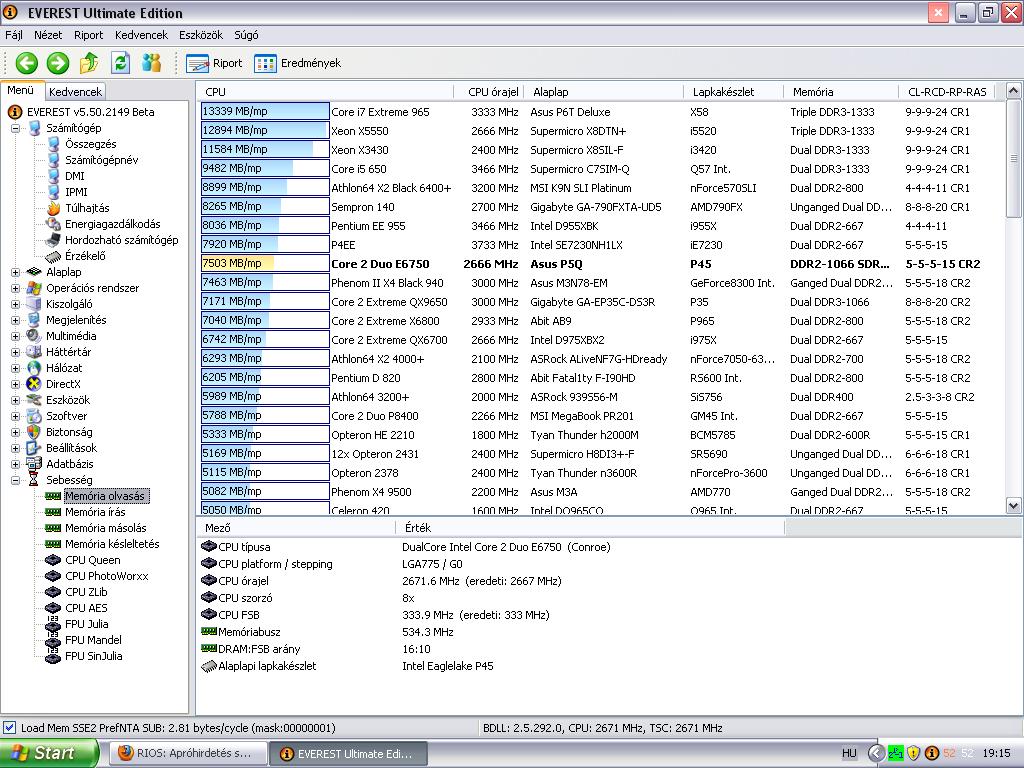Expand the Megjelenítés tree node
The width and height of the screenshot is (1024, 768).
(x=15, y=320)
